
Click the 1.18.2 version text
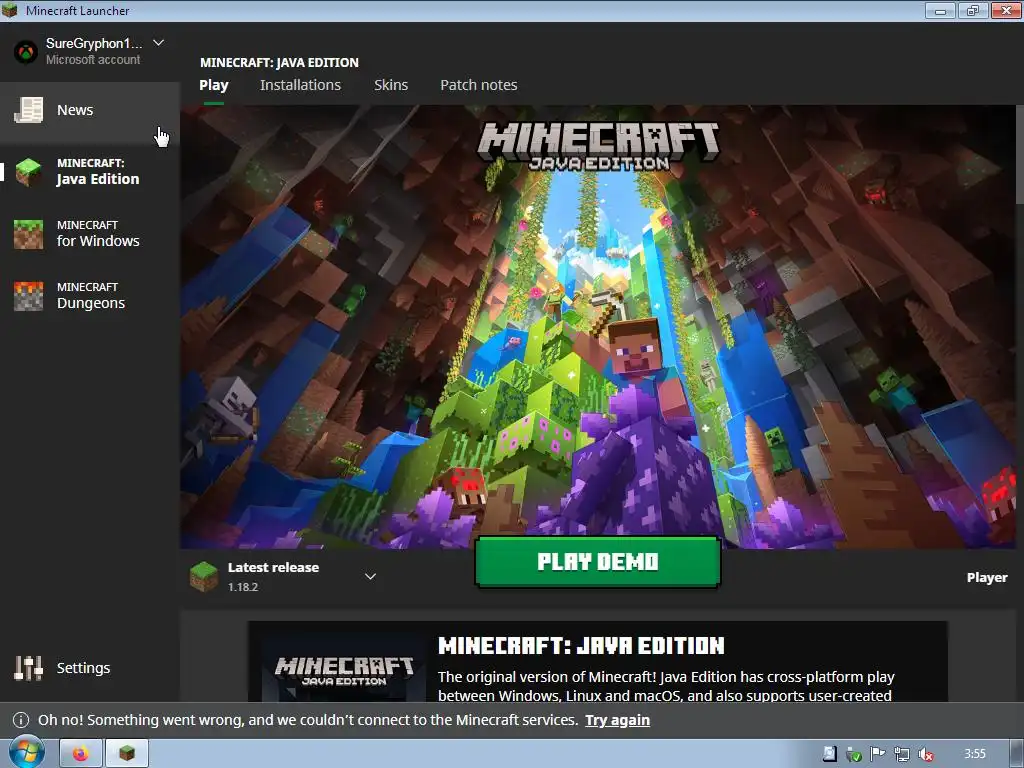[x=243, y=587]
